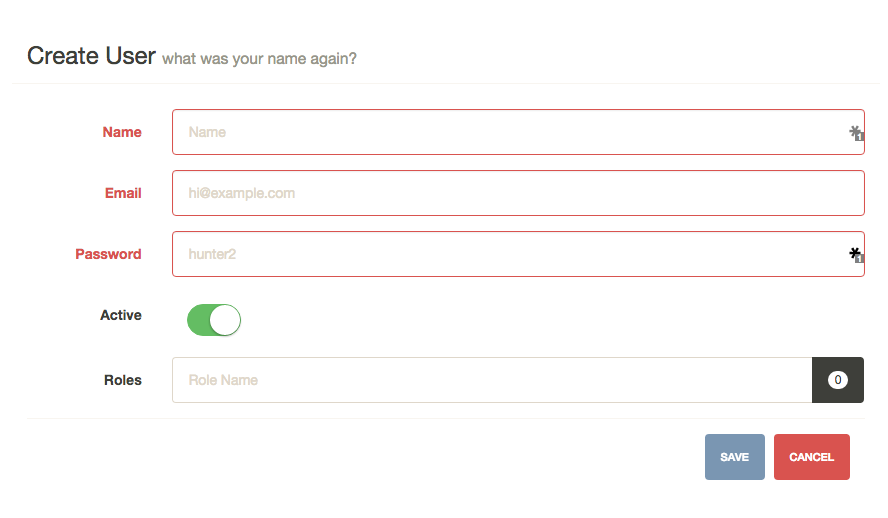Image resolution: width=888 pixels, height=518 pixels.
Task: Open the Role Name selection field
Action: coord(492,380)
